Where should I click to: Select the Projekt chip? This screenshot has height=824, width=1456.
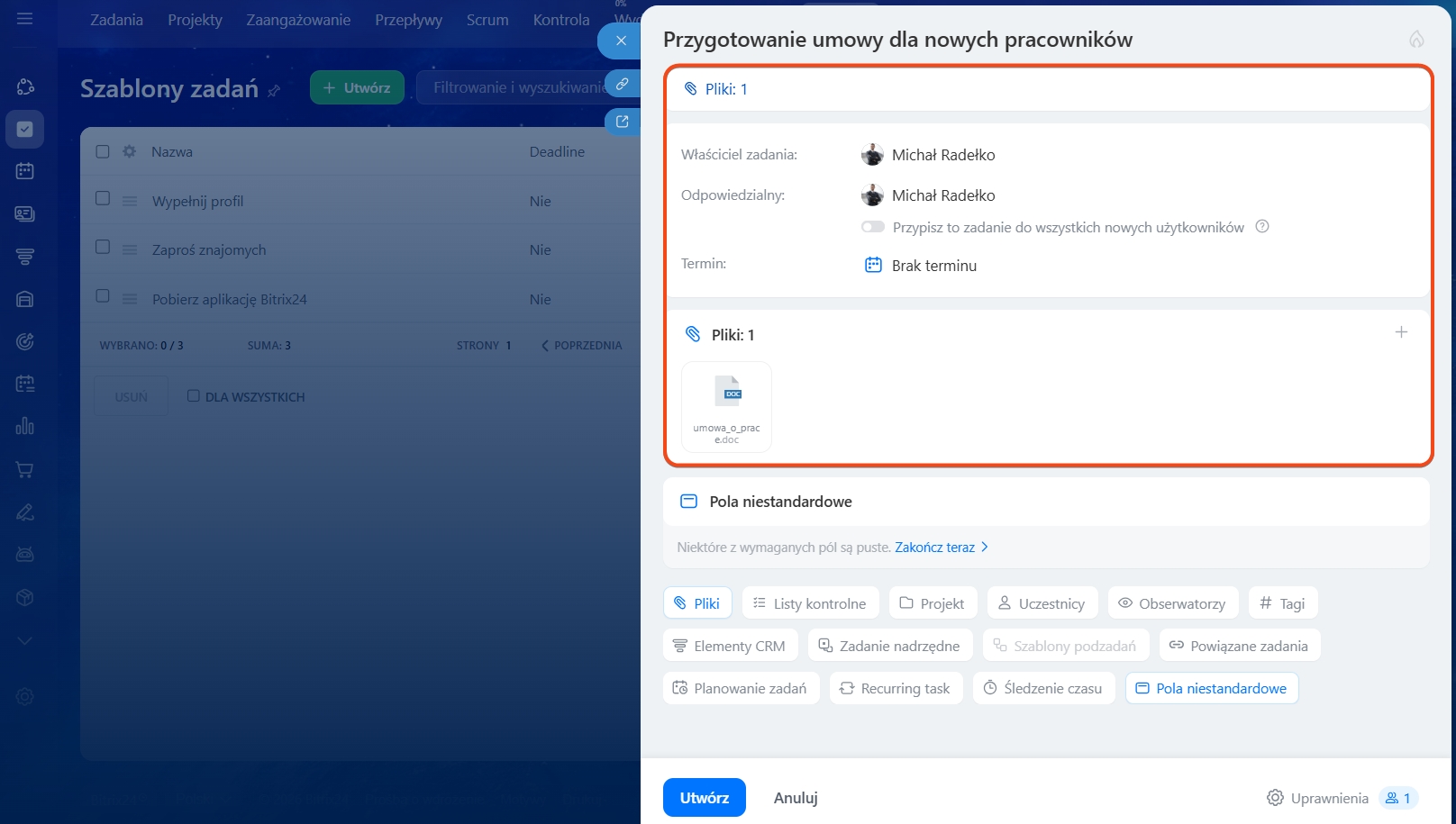(x=932, y=603)
